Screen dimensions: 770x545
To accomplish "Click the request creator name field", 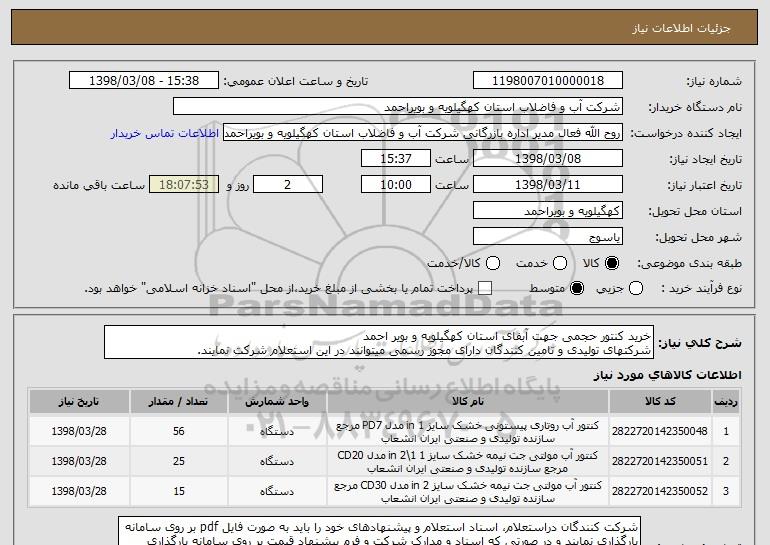I will point(423,133).
